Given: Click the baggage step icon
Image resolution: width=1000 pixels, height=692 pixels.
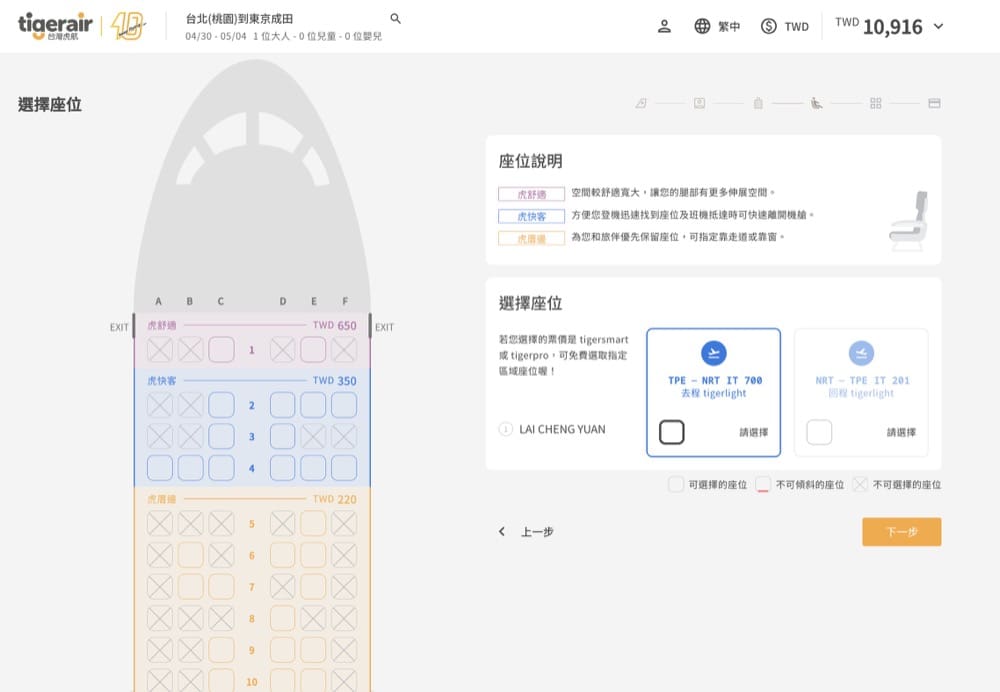Looking at the screenshot, I should tap(758, 103).
